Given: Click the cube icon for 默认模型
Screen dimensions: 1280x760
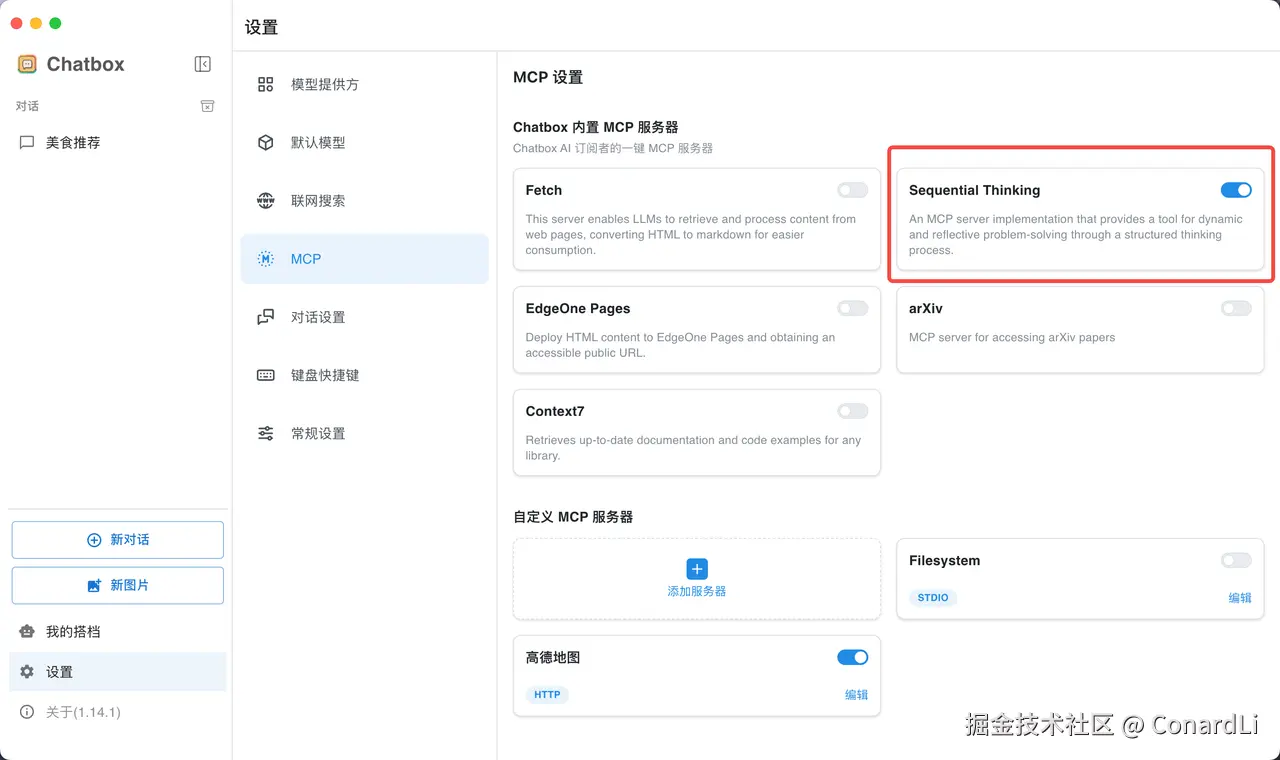Looking at the screenshot, I should 265,143.
